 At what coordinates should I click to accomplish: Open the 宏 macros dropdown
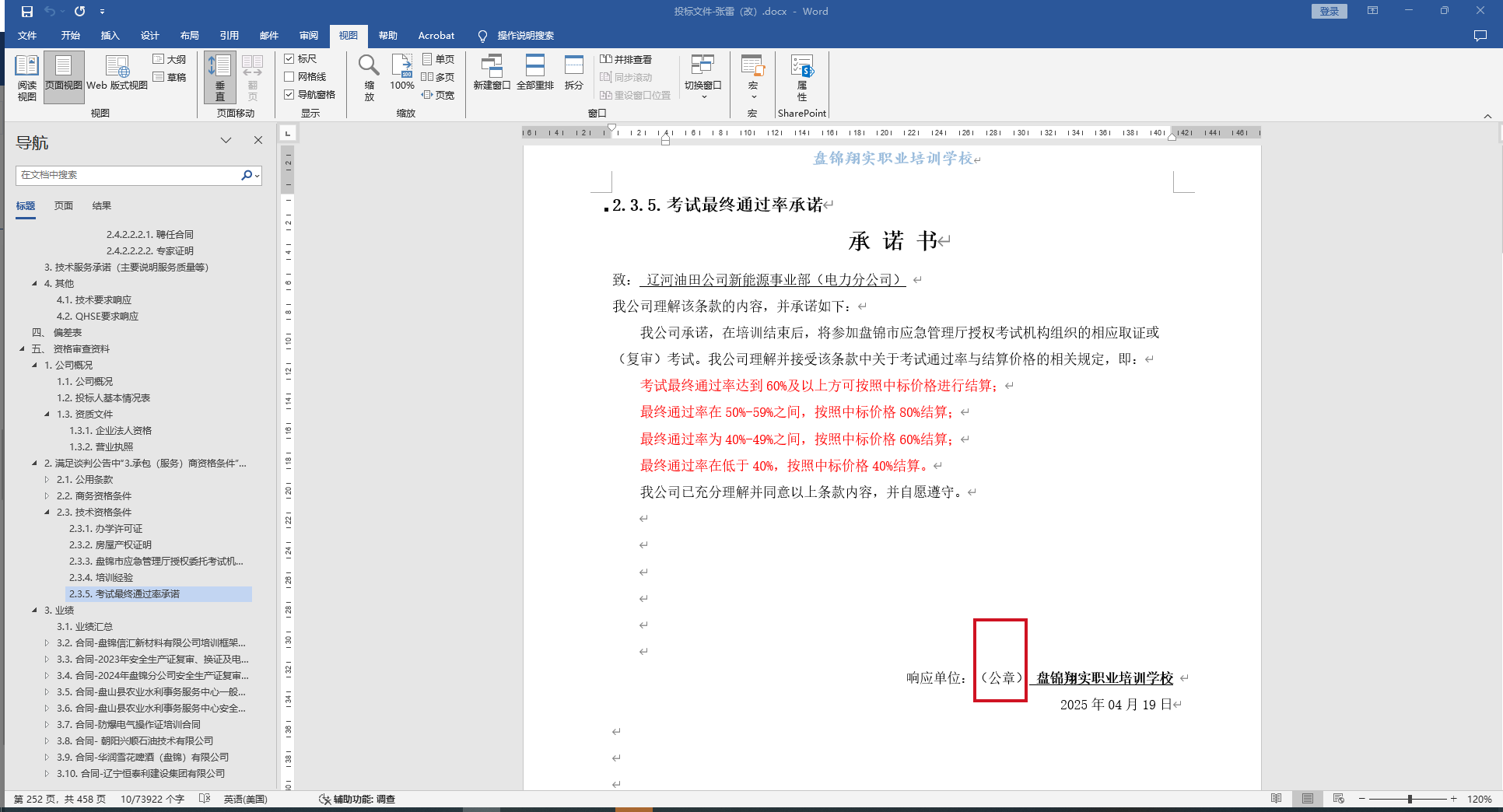[x=753, y=78]
